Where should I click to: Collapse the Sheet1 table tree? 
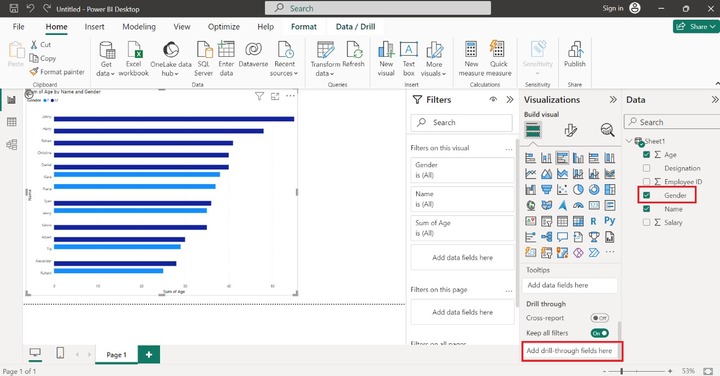(x=629, y=141)
